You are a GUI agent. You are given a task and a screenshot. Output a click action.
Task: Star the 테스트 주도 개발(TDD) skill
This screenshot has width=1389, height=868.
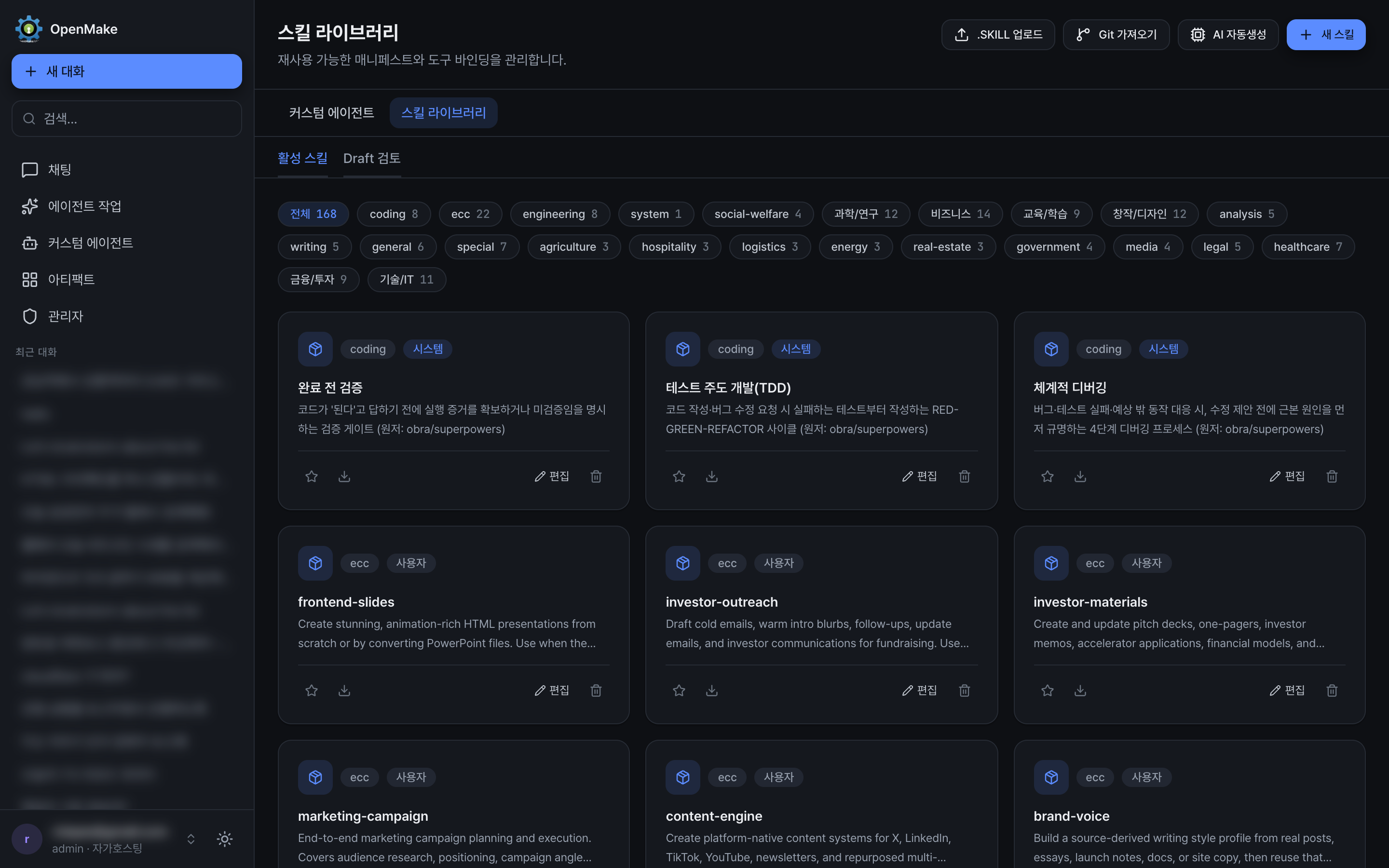click(679, 476)
